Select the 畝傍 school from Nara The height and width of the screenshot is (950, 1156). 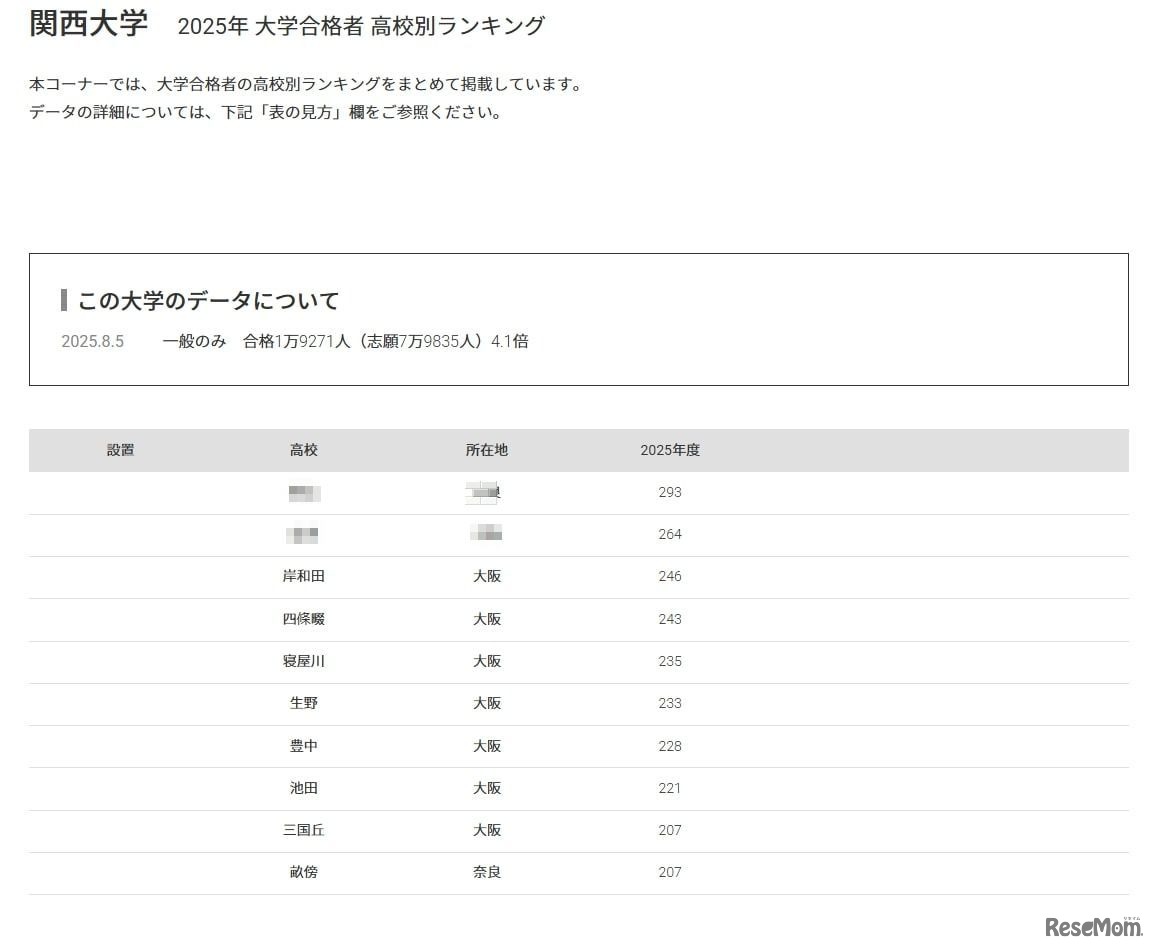tap(304, 872)
